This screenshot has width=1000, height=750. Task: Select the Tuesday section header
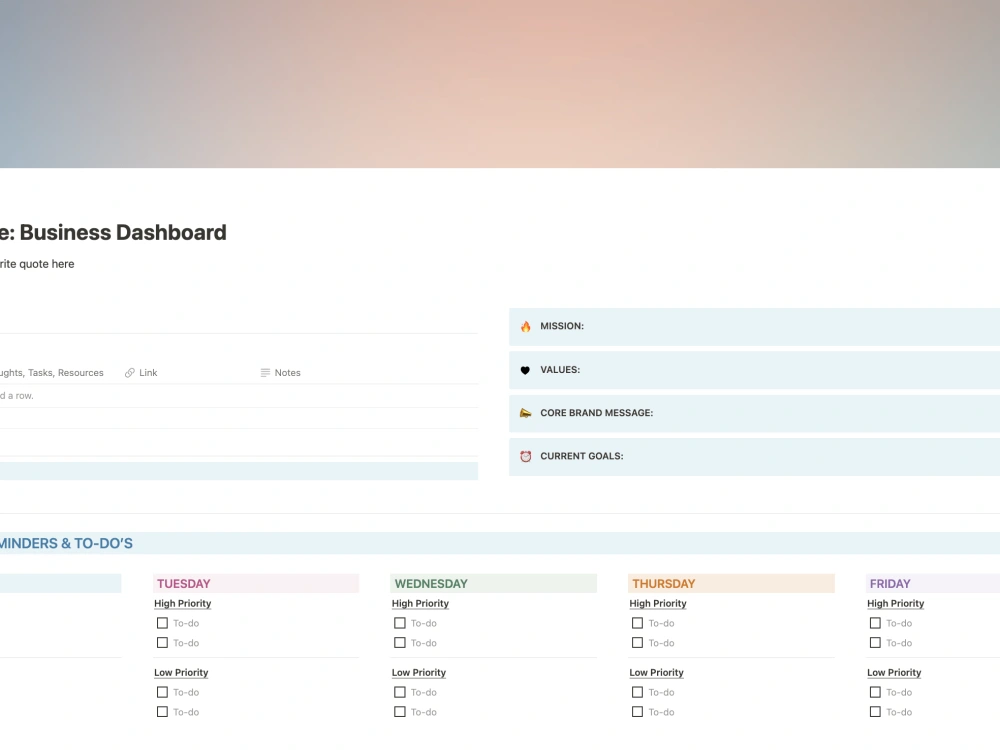(183, 583)
